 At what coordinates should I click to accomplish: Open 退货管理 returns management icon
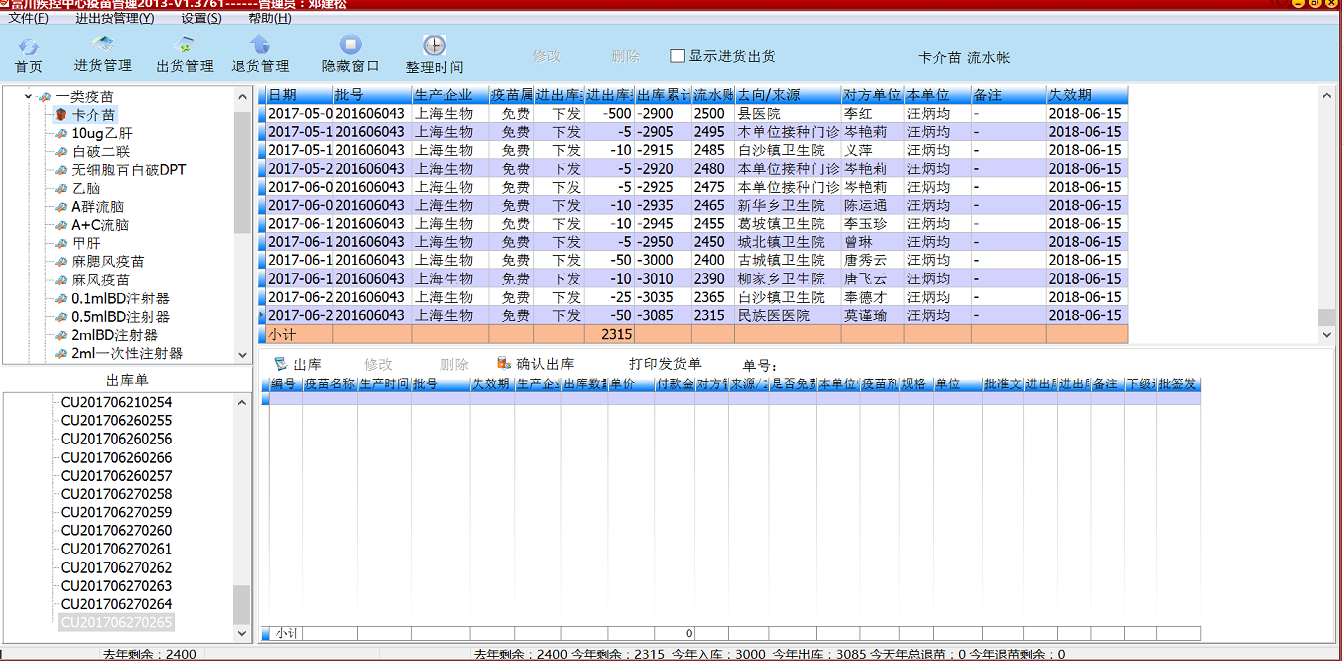(260, 45)
